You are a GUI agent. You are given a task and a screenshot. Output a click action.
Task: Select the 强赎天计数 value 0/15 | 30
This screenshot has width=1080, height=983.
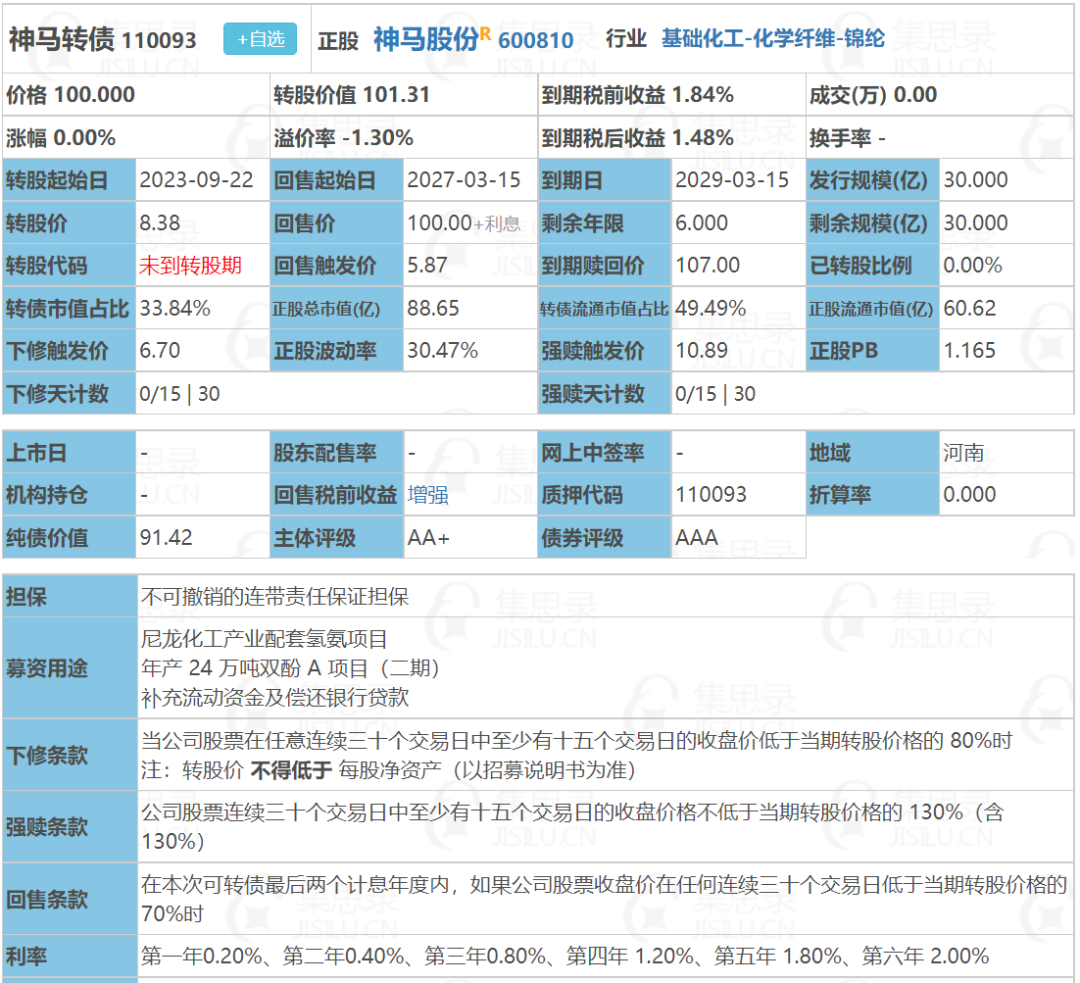click(x=715, y=394)
